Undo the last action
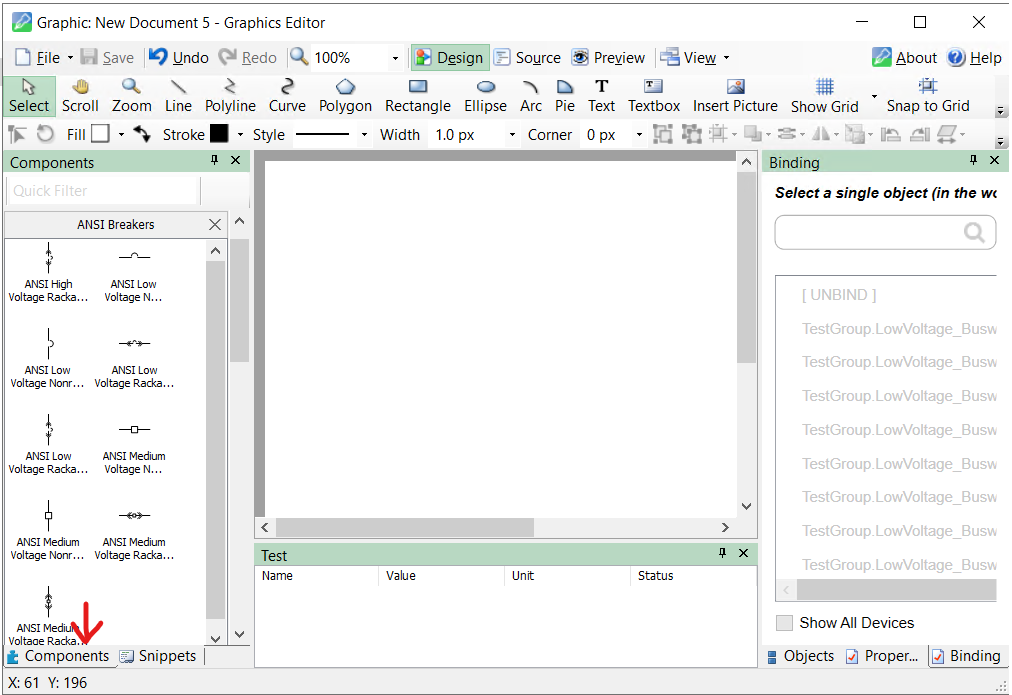Screen dimensions: 1012x695 point(179,57)
